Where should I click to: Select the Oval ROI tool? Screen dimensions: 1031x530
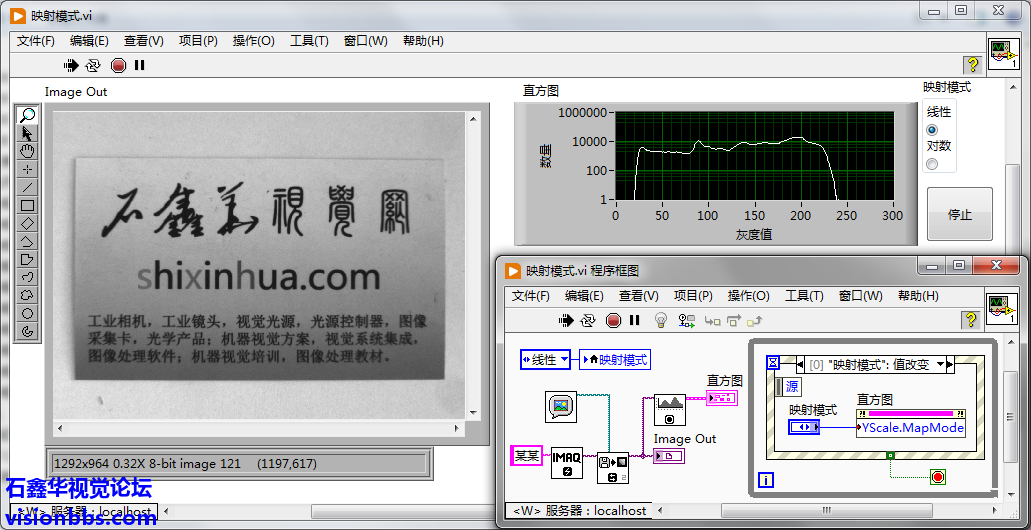[27, 312]
